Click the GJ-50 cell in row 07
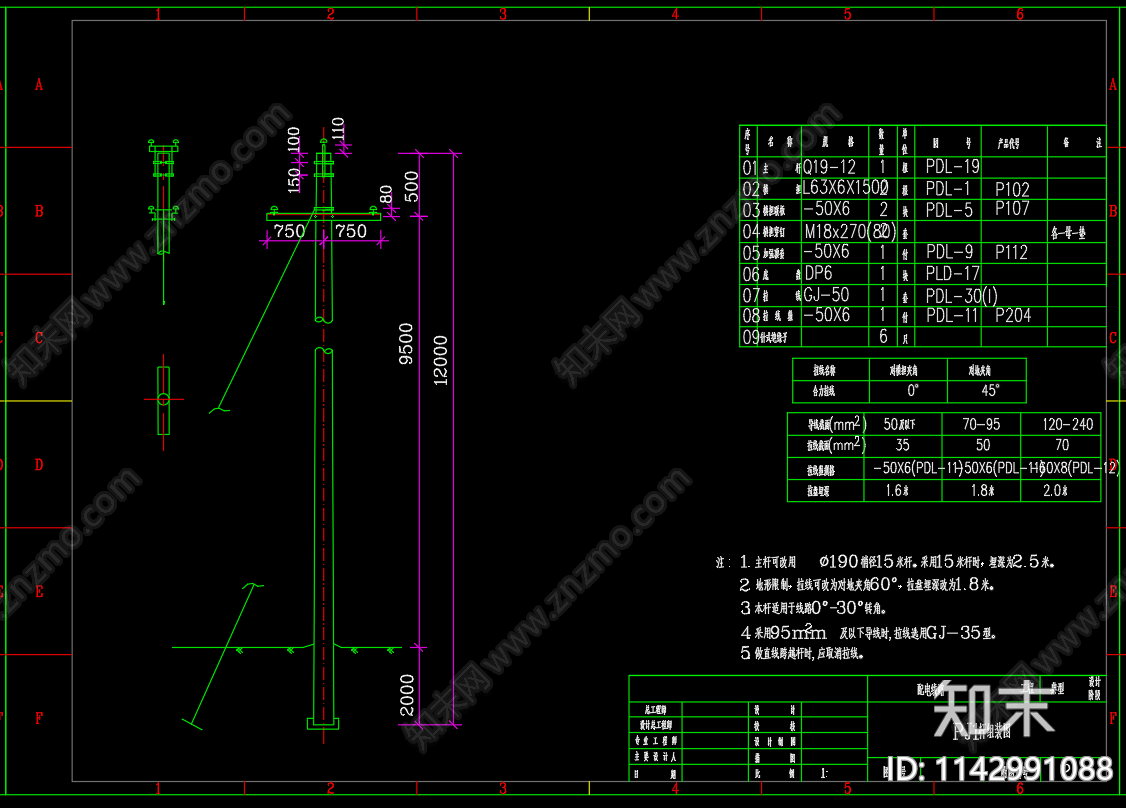 pyautogui.click(x=826, y=295)
